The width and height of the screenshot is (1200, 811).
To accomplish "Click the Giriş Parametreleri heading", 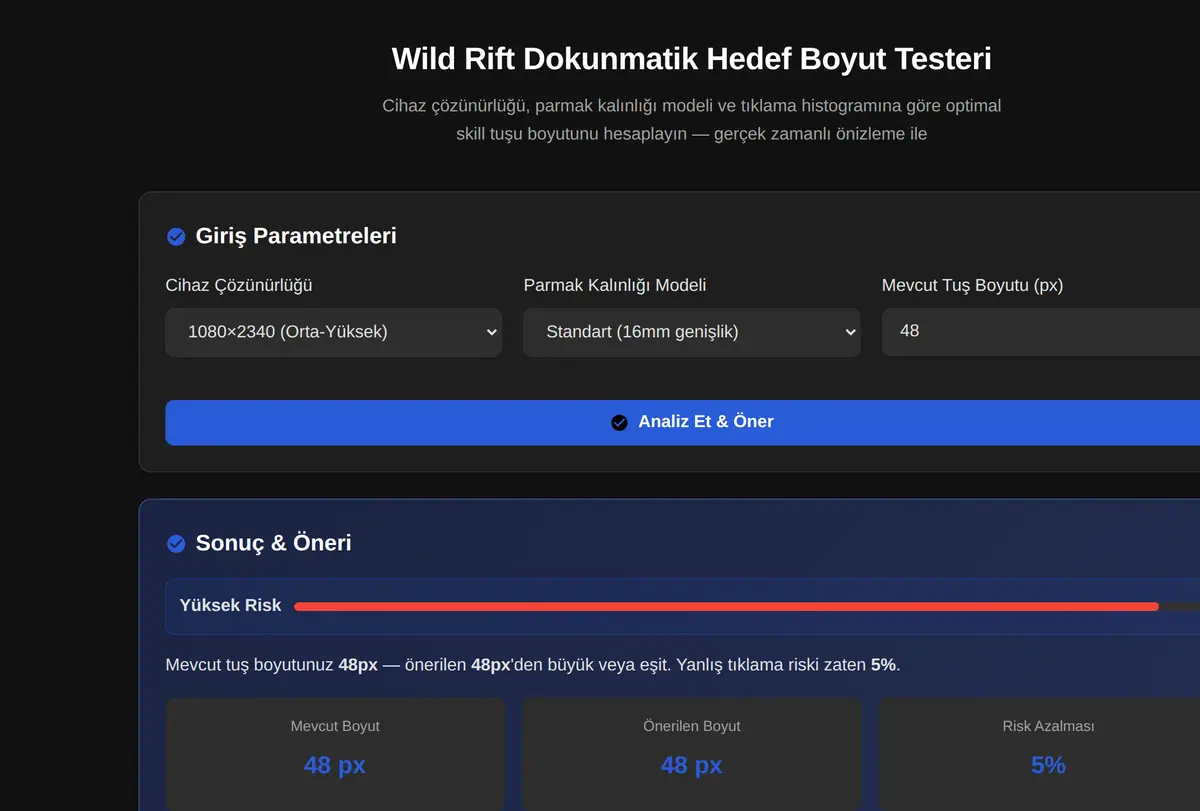I will pos(296,236).
